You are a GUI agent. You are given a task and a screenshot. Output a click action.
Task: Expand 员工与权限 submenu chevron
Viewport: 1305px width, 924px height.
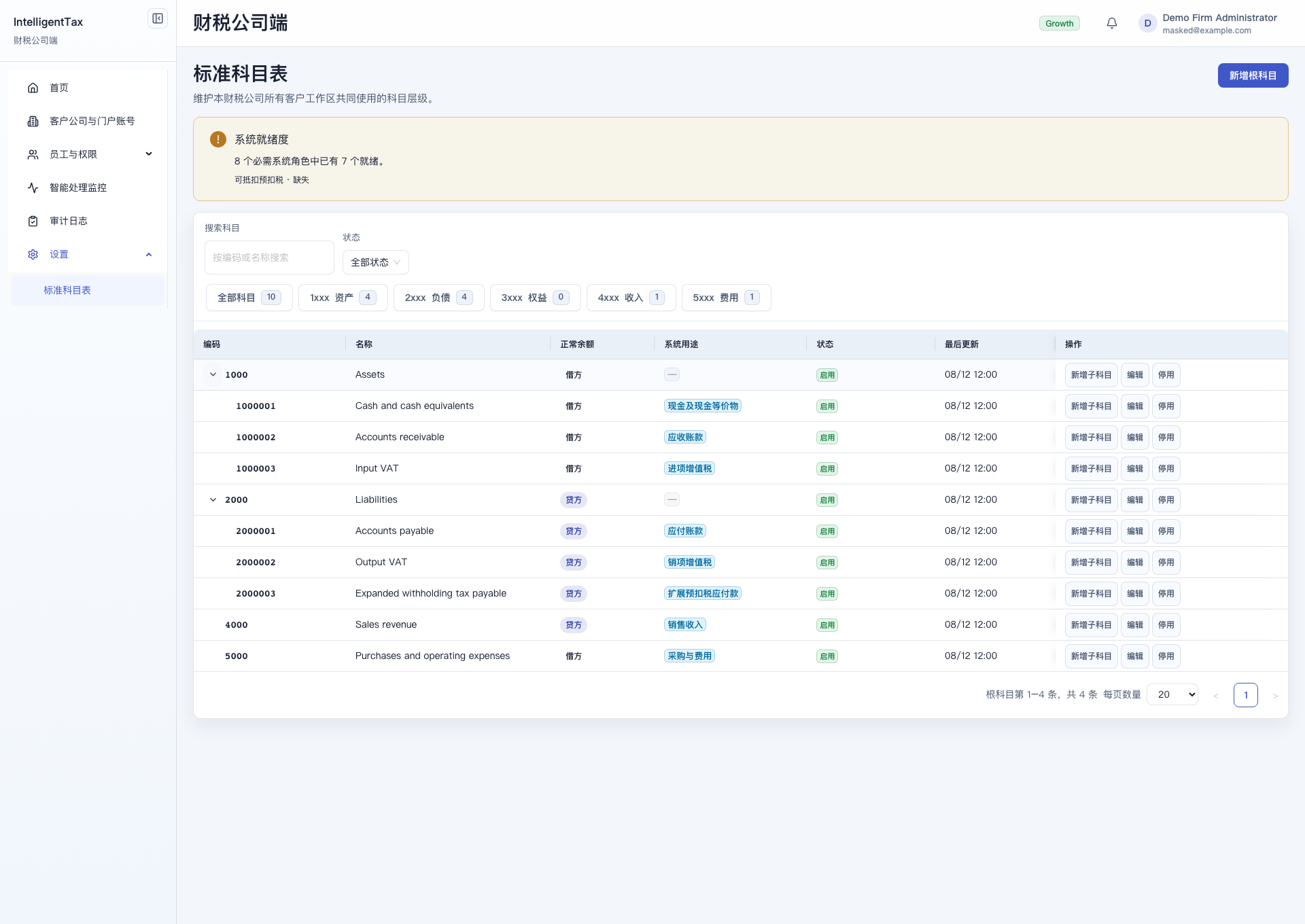tap(149, 154)
